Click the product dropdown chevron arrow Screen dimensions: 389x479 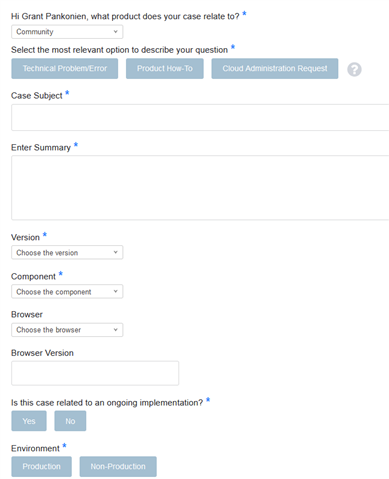click(115, 32)
